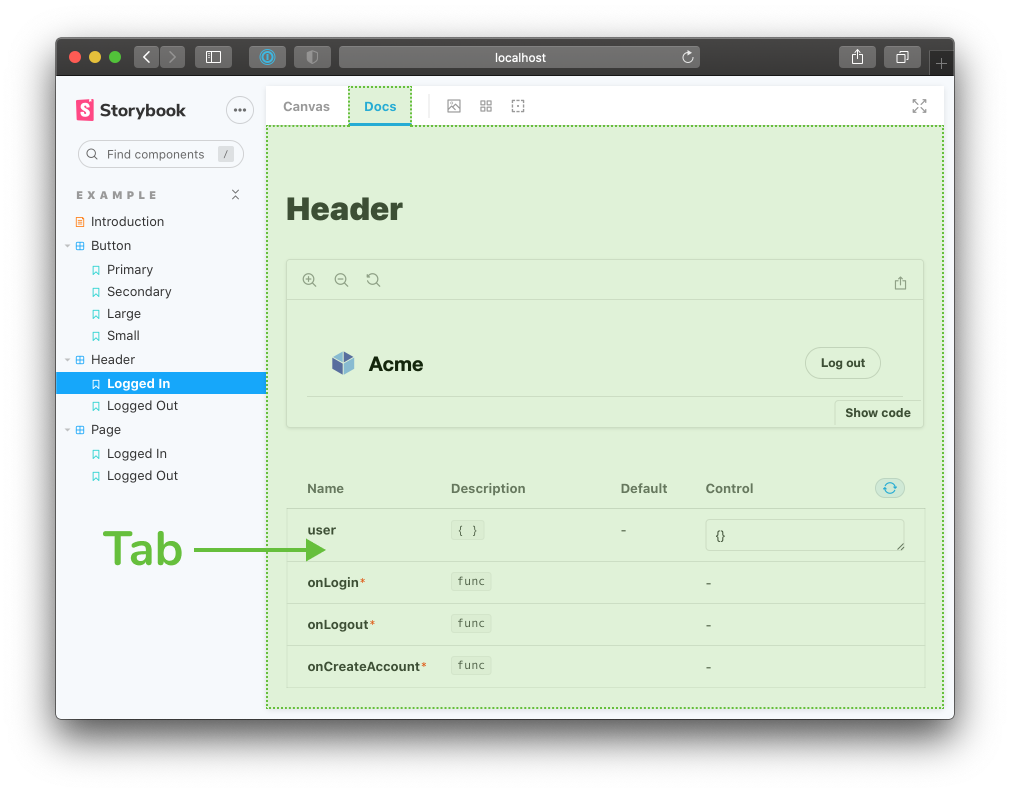This screenshot has height=793, width=1010.
Task: Toggle the outline dashed-square icon
Action: coord(518,106)
